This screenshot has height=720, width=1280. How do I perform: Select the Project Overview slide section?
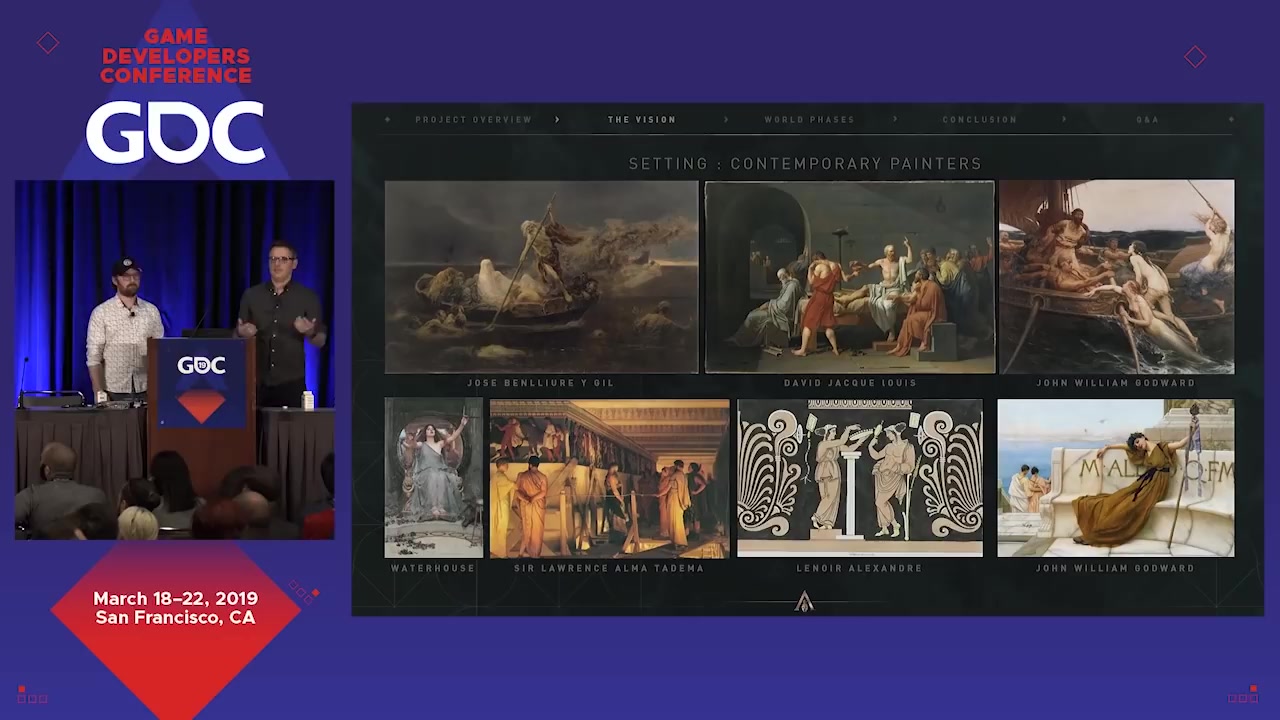[473, 119]
